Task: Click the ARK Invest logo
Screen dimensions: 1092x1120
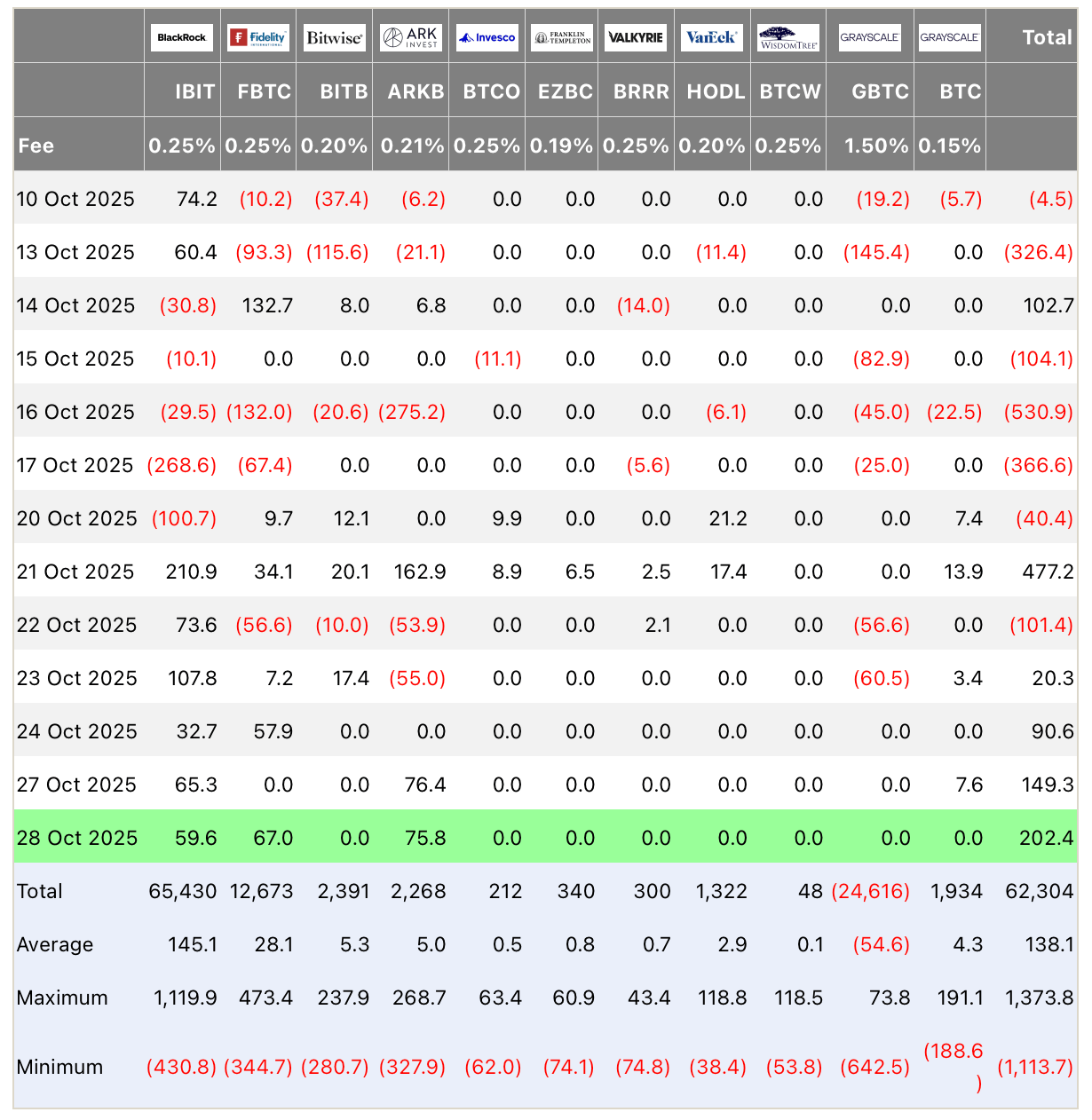Action: (410, 37)
